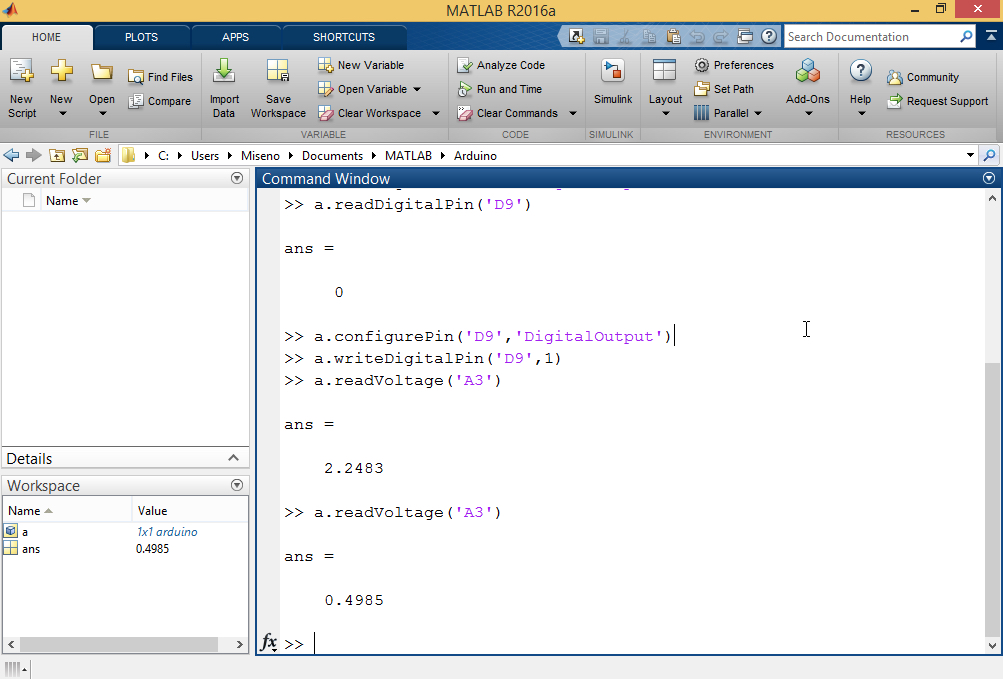Select variable 'a' in Workspace
Screen dimensions: 1003x679
pos(25,532)
